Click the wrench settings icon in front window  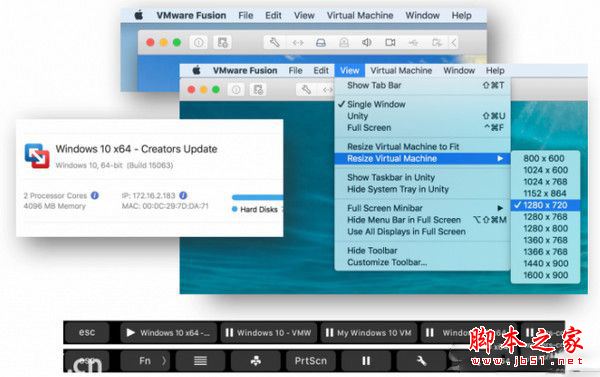coord(306,90)
